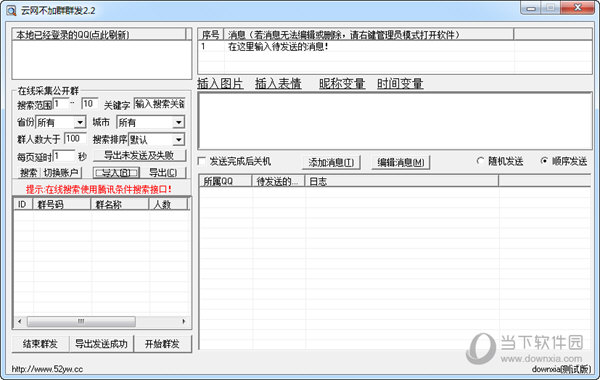Viewport: 600px width, 380px height.
Task: Click downxia(测试版) status text
Action: pyautogui.click(x=561, y=369)
